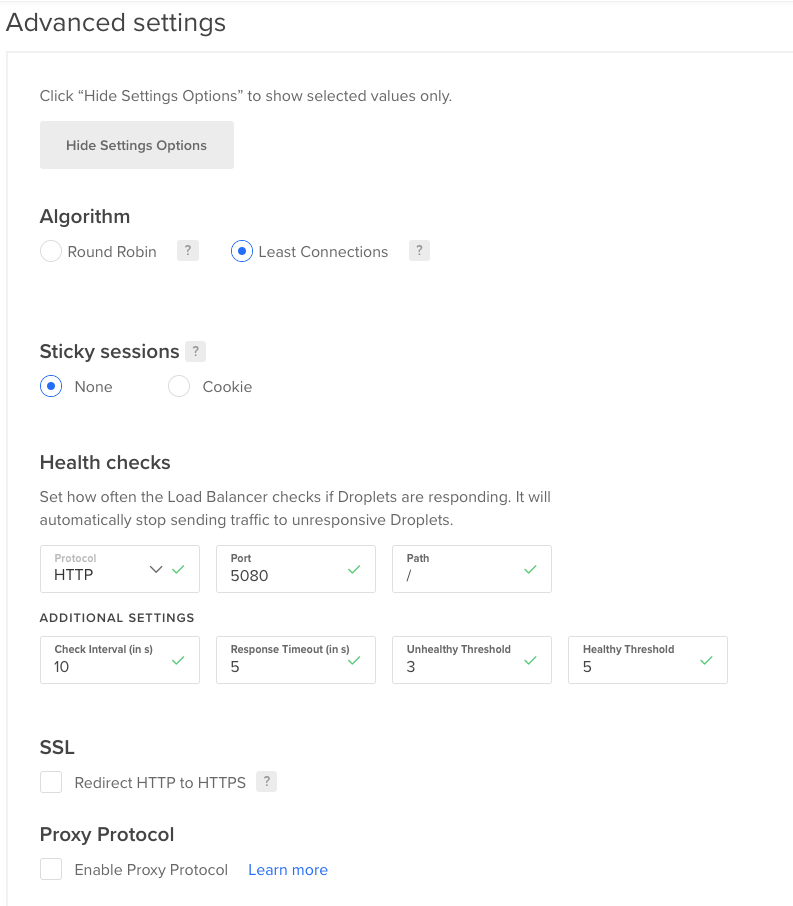Select the Round Robin algorithm
Image resolution: width=793 pixels, height=906 pixels.
click(x=51, y=251)
